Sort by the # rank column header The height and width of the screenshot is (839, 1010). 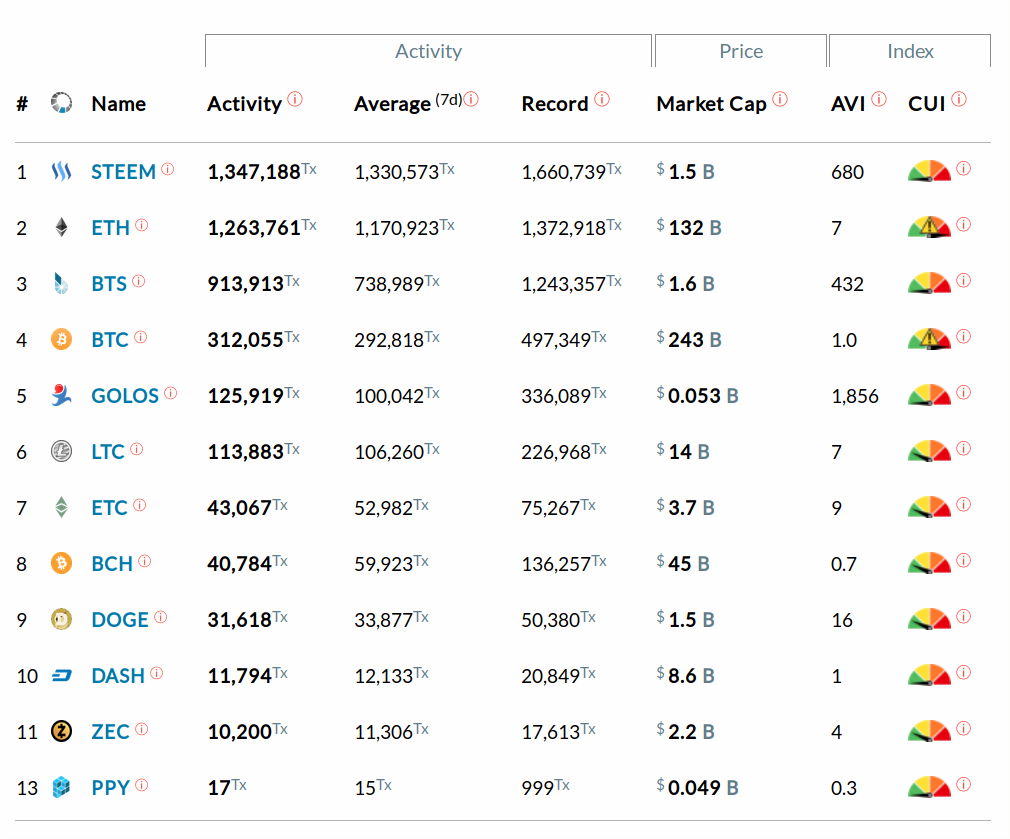[22, 104]
